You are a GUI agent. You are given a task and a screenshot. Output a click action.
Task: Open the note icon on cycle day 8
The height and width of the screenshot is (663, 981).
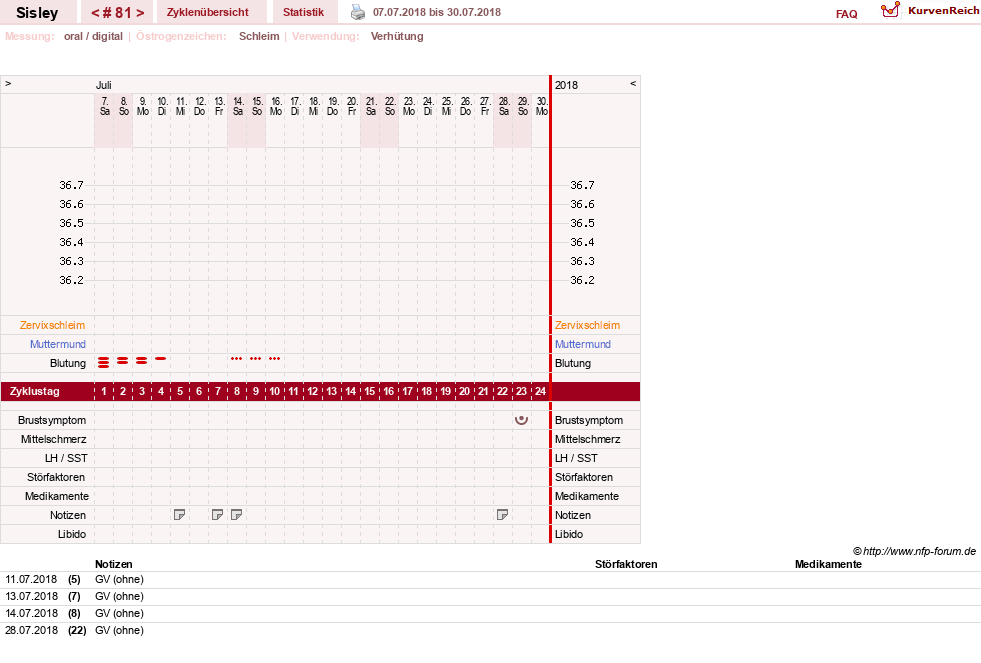[236, 515]
